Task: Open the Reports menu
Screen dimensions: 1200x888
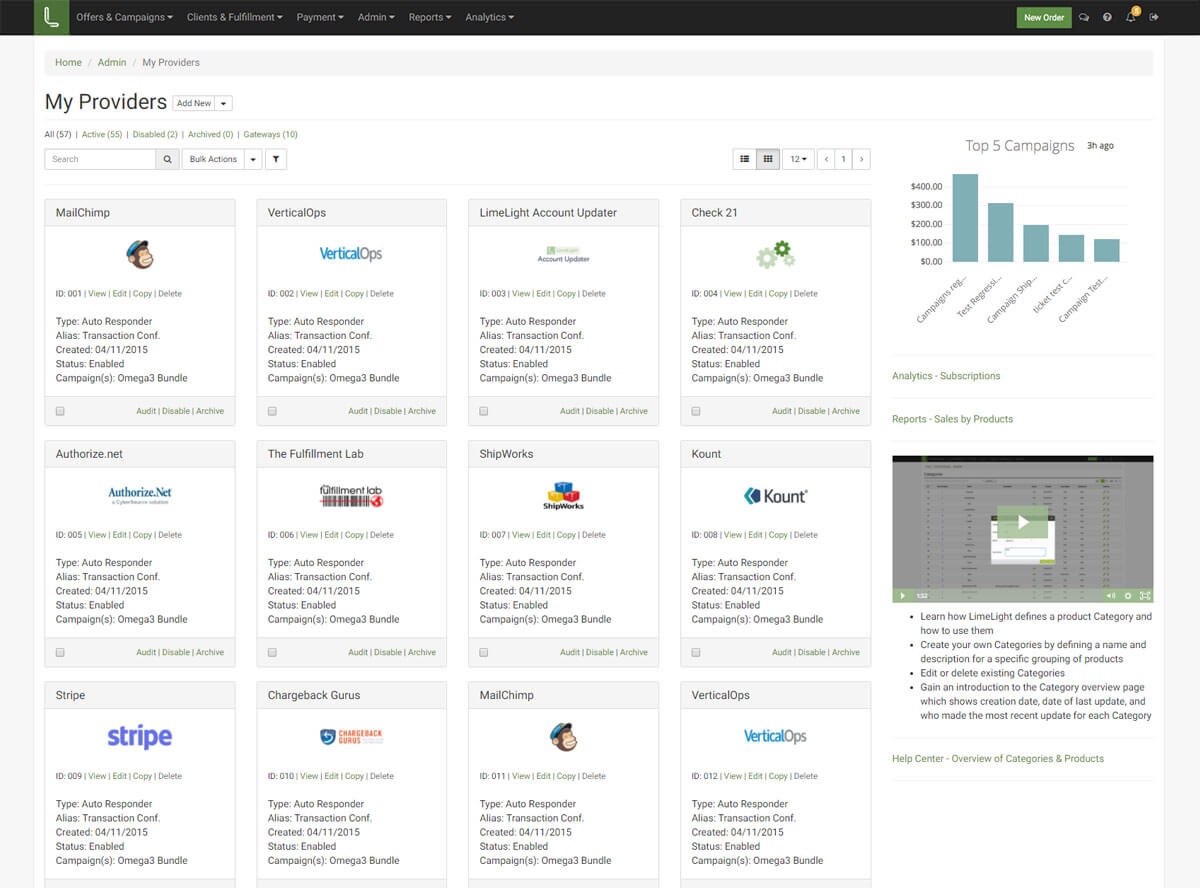Action: point(430,17)
